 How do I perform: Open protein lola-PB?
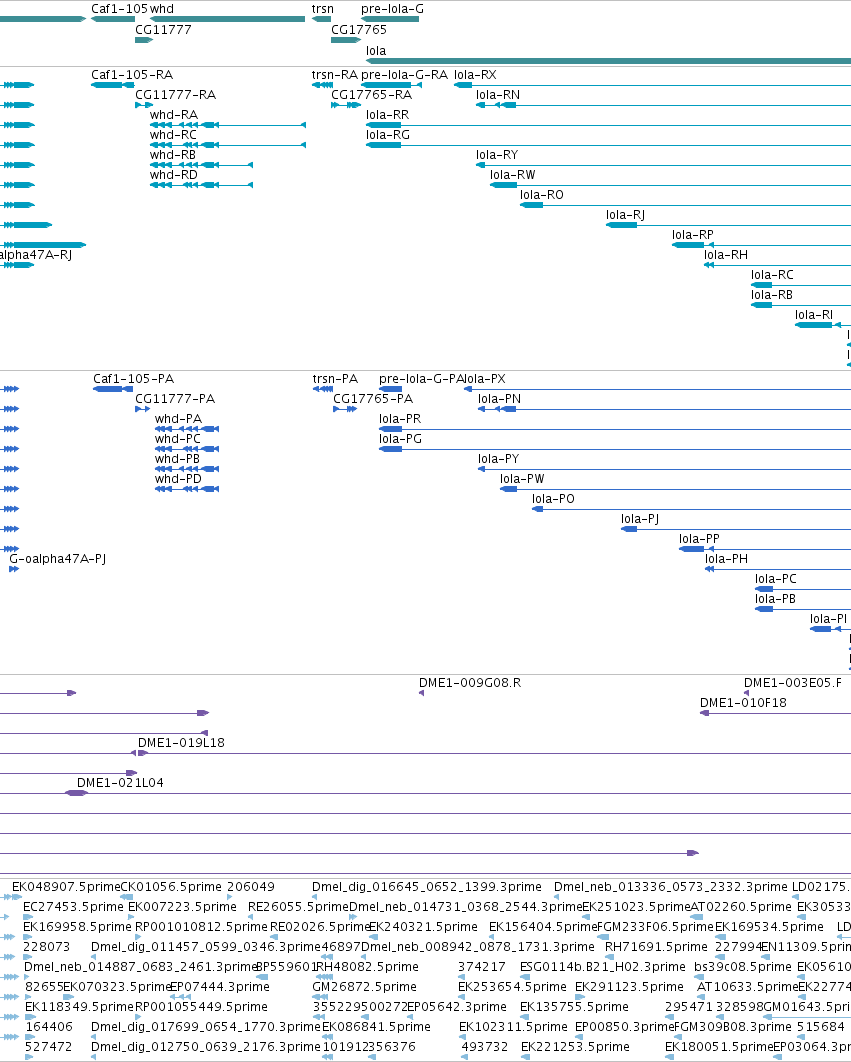[x=775, y=599]
